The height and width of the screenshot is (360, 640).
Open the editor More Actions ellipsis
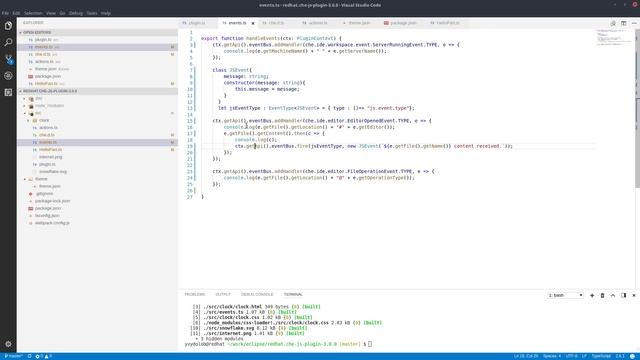(x=634, y=23)
